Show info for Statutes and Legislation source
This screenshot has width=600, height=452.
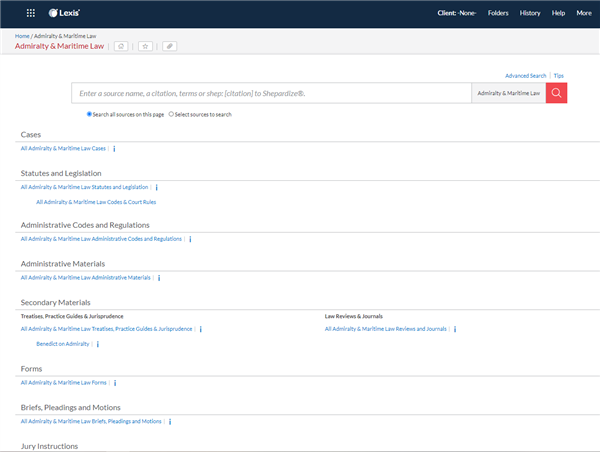pyautogui.click(x=157, y=187)
